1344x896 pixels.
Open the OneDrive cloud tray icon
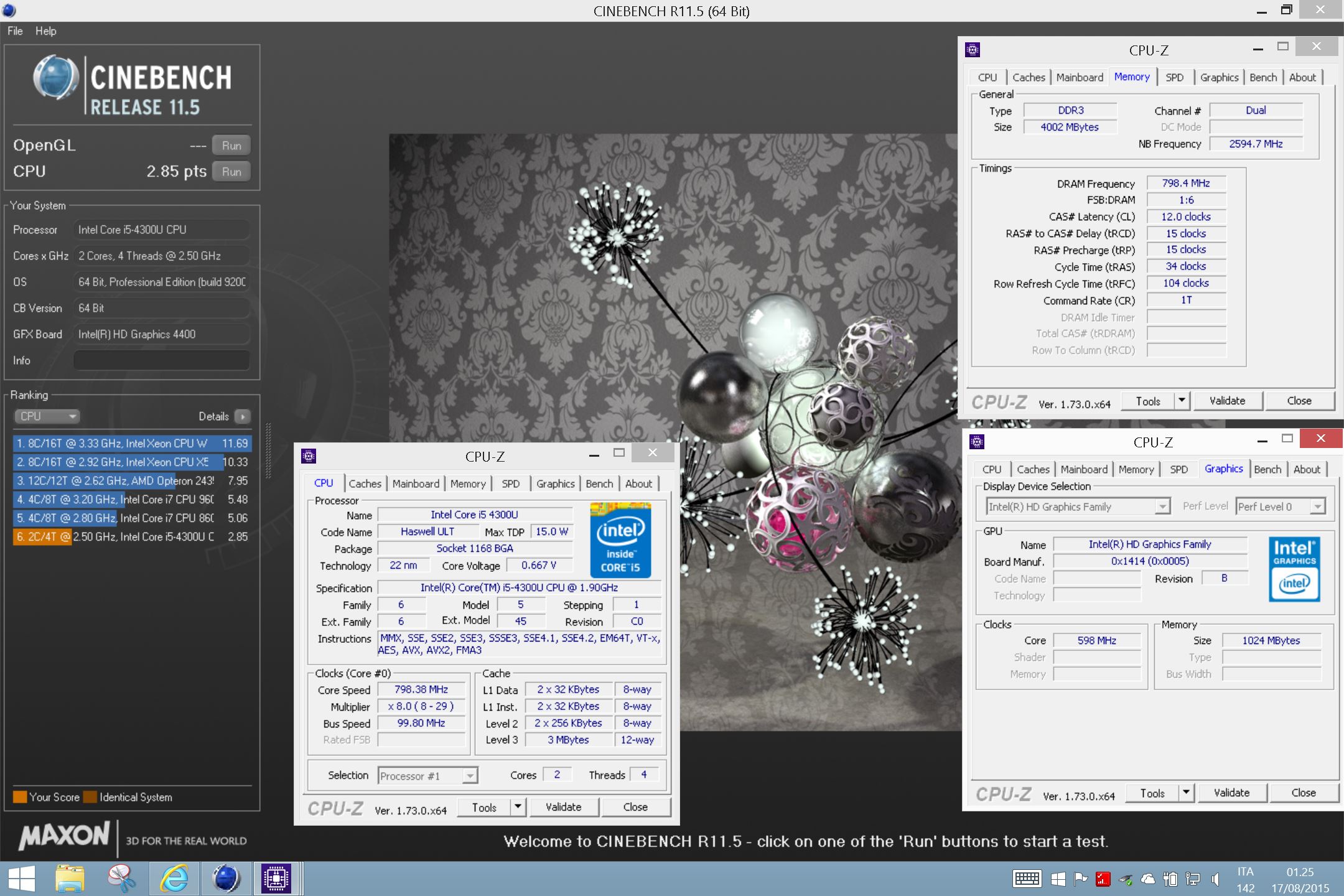pos(1147,879)
